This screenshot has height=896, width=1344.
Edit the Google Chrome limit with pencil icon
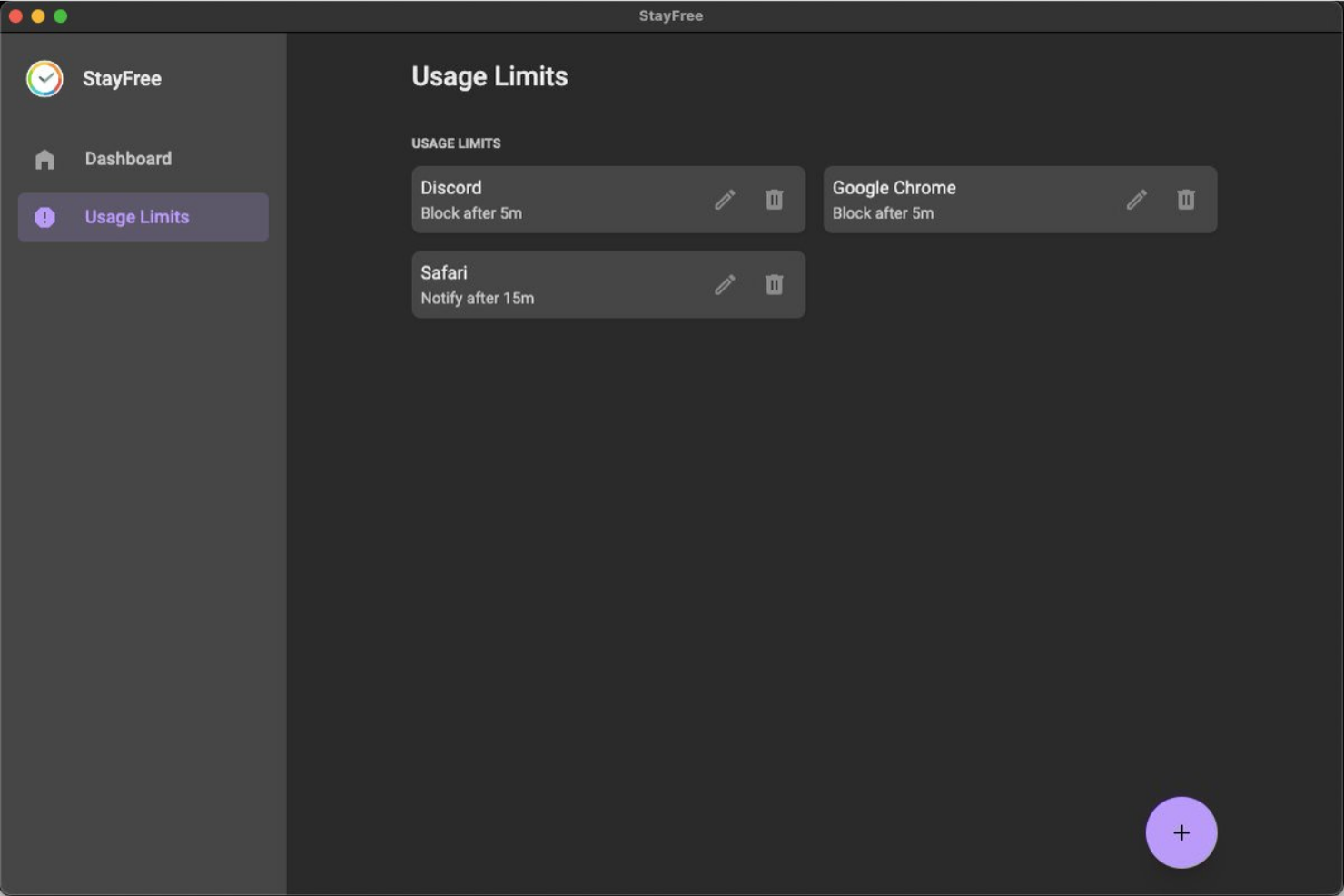click(1137, 200)
